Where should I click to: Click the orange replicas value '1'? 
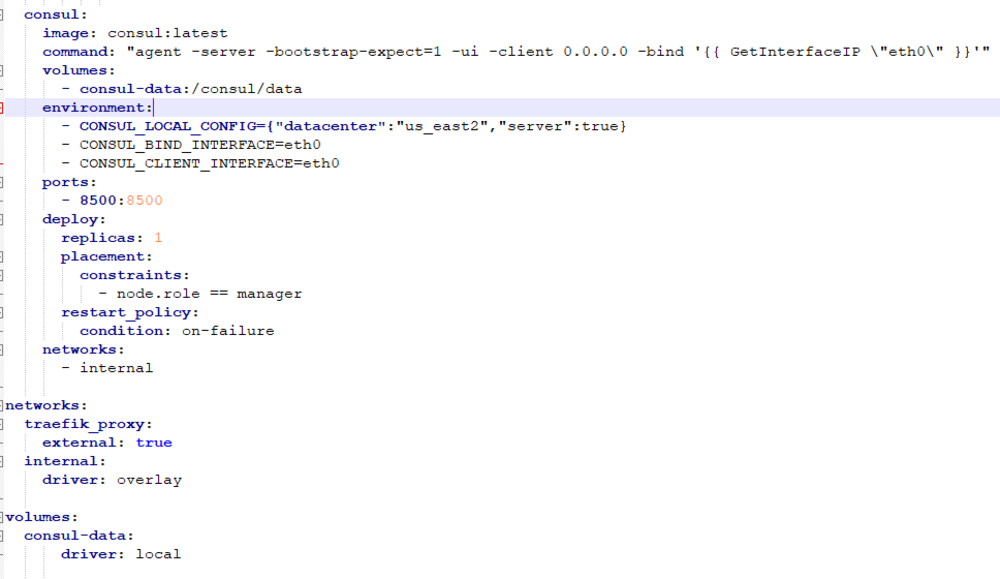158,238
